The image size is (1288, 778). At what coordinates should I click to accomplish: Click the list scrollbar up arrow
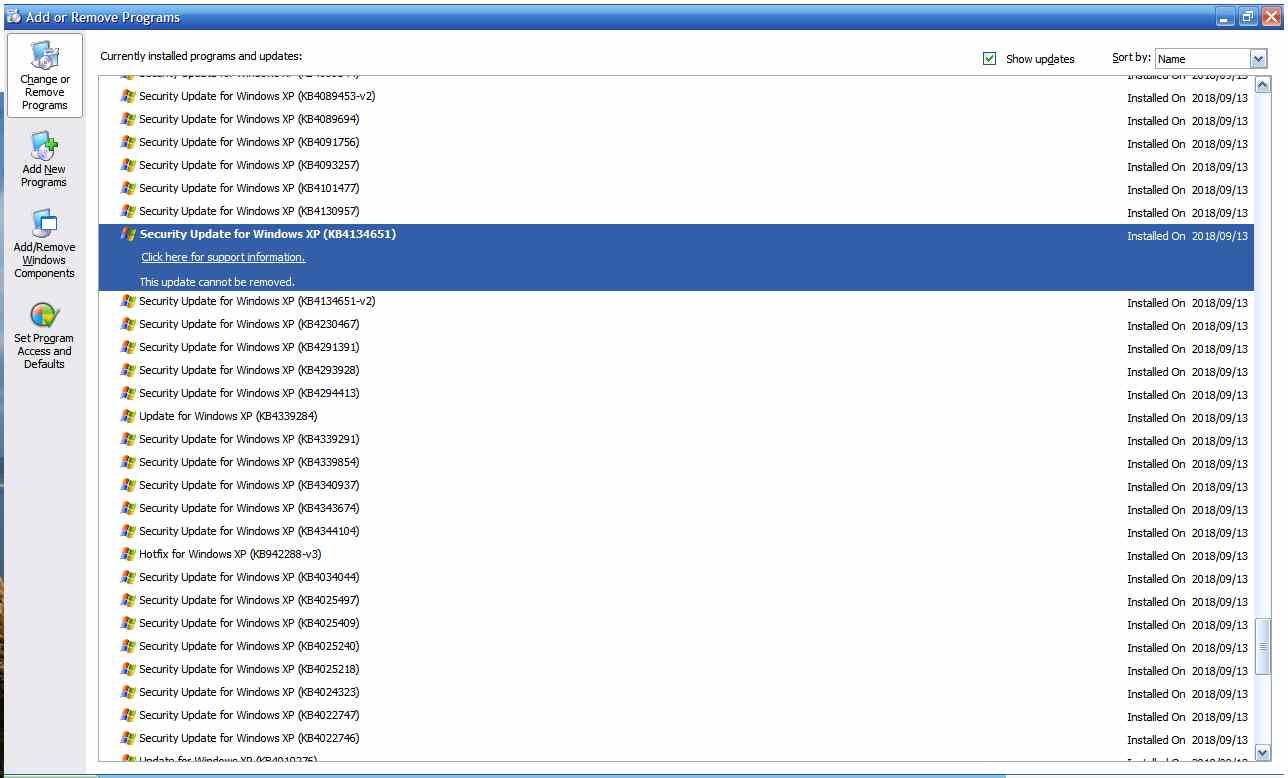point(1262,85)
